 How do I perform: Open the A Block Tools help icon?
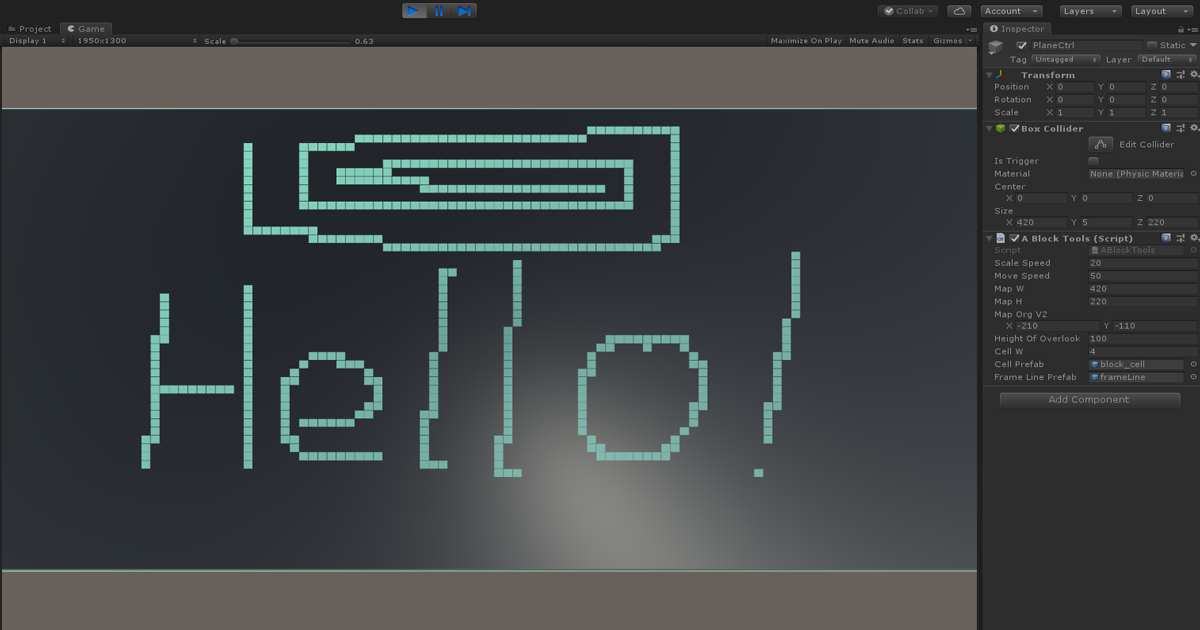click(1166, 238)
